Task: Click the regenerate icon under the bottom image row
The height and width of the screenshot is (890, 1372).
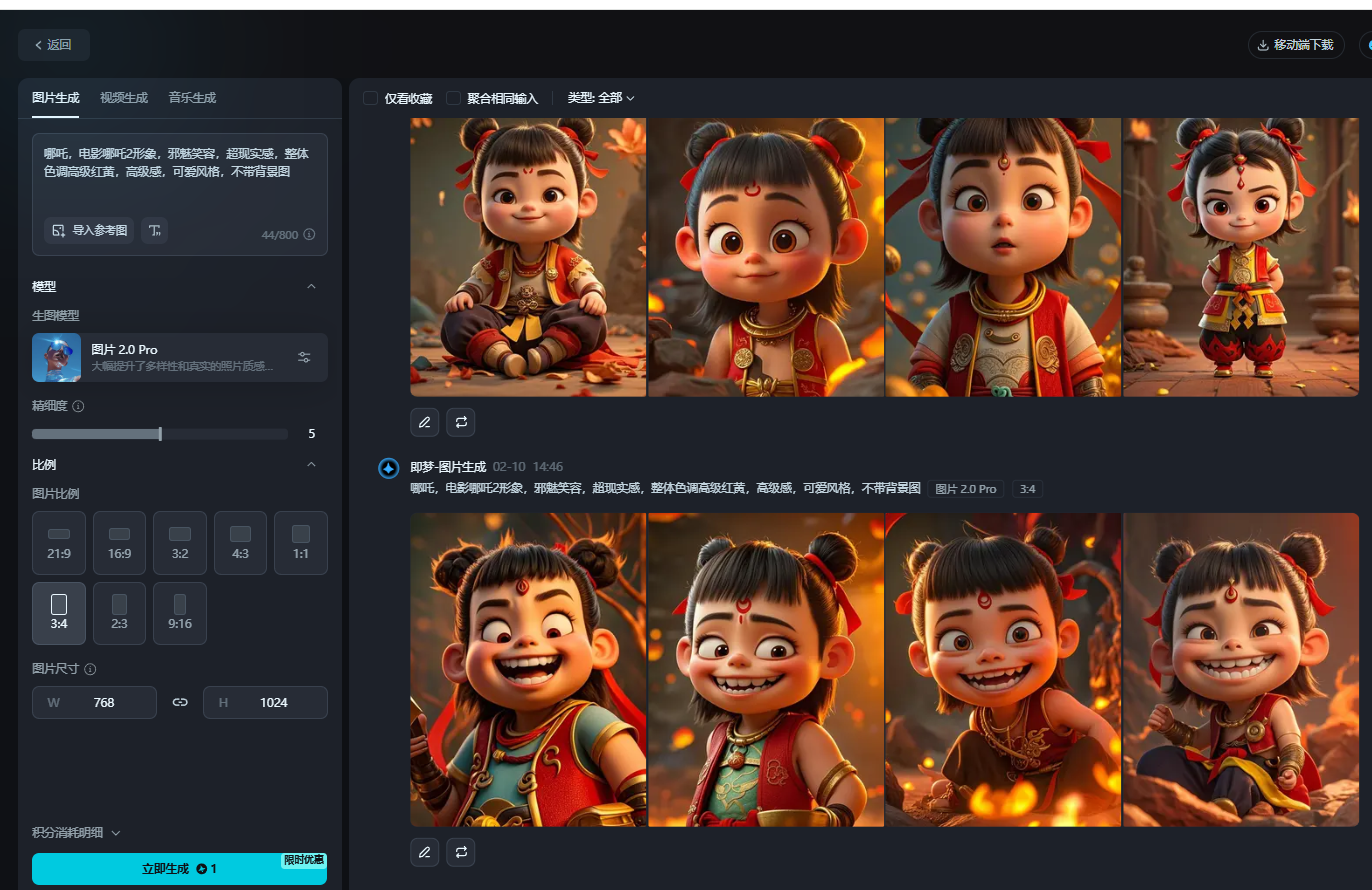Action: point(461,852)
